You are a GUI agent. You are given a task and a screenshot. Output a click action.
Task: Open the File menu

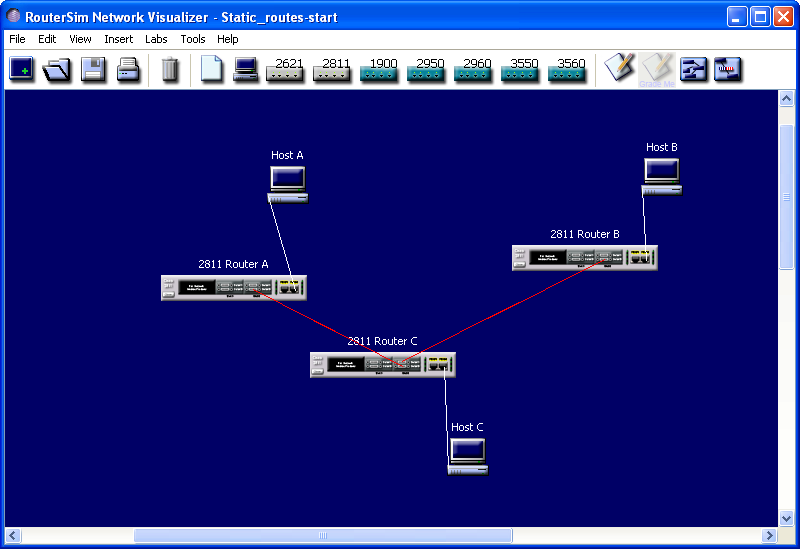[x=17, y=39]
